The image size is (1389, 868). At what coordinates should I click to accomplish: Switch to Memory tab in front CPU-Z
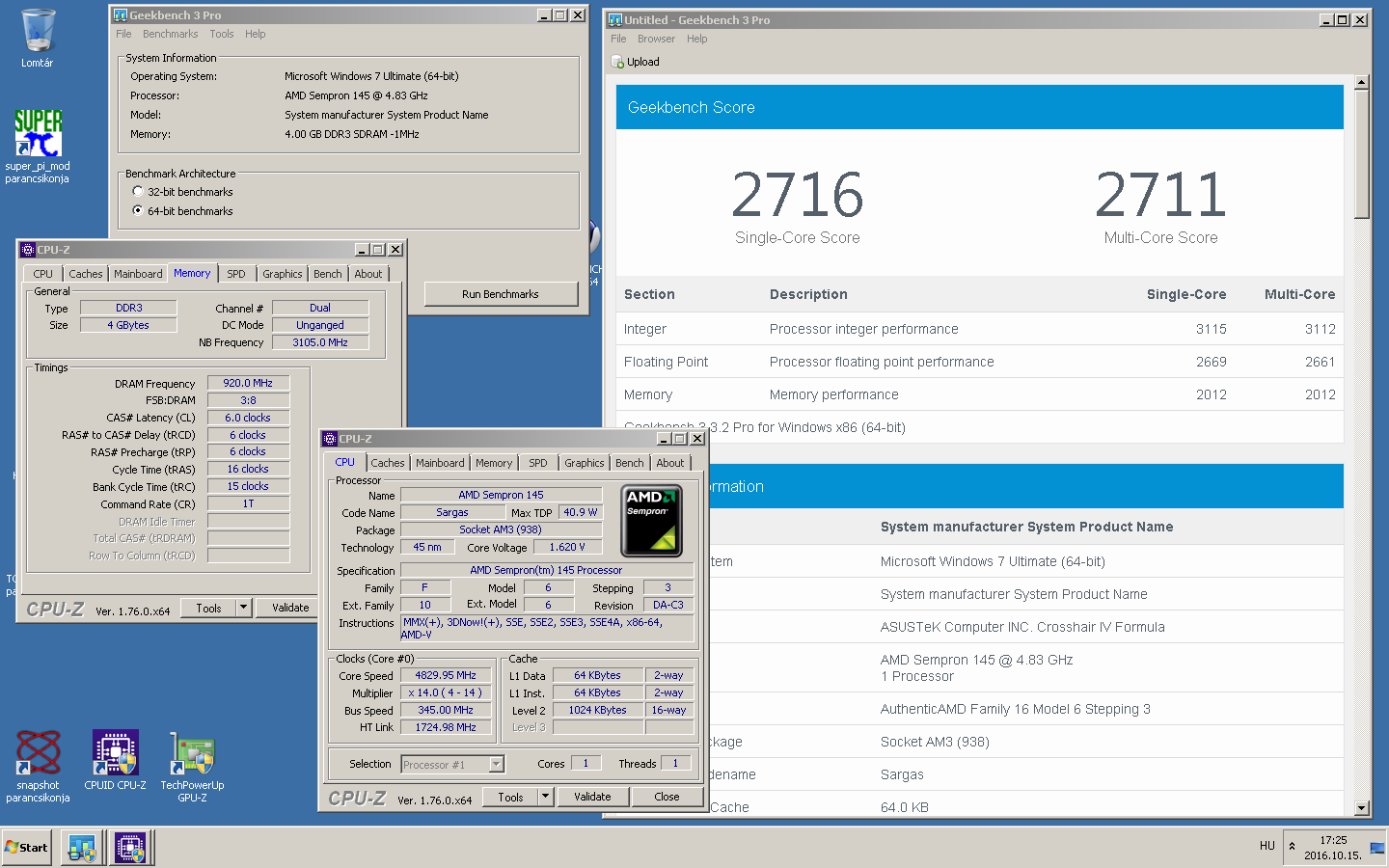pos(494,463)
